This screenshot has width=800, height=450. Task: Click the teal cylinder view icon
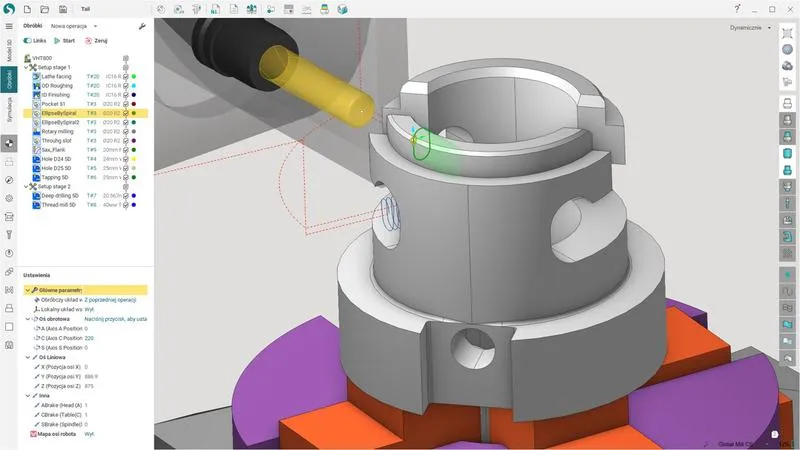click(787, 153)
